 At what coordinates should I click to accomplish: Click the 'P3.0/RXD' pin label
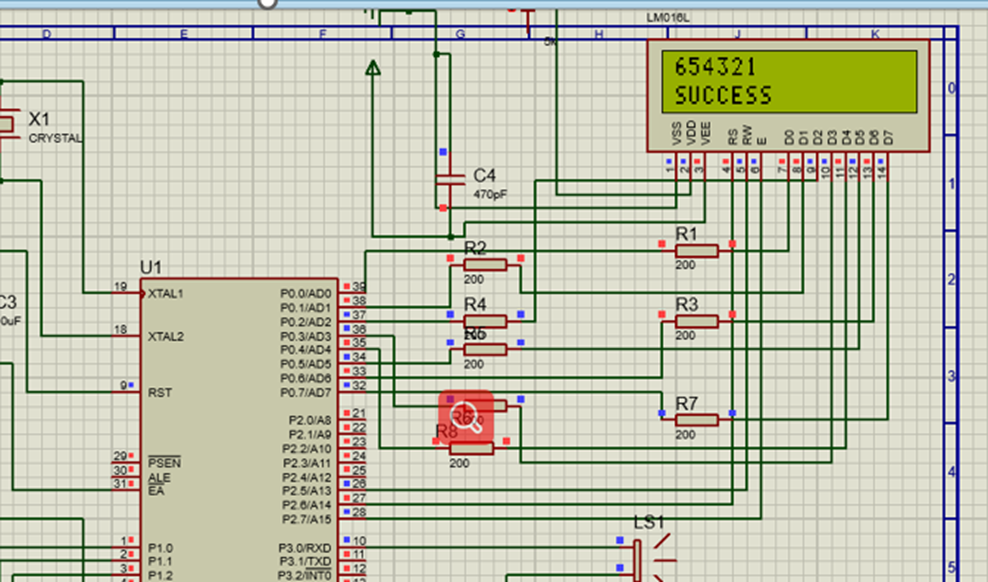tap(305, 547)
